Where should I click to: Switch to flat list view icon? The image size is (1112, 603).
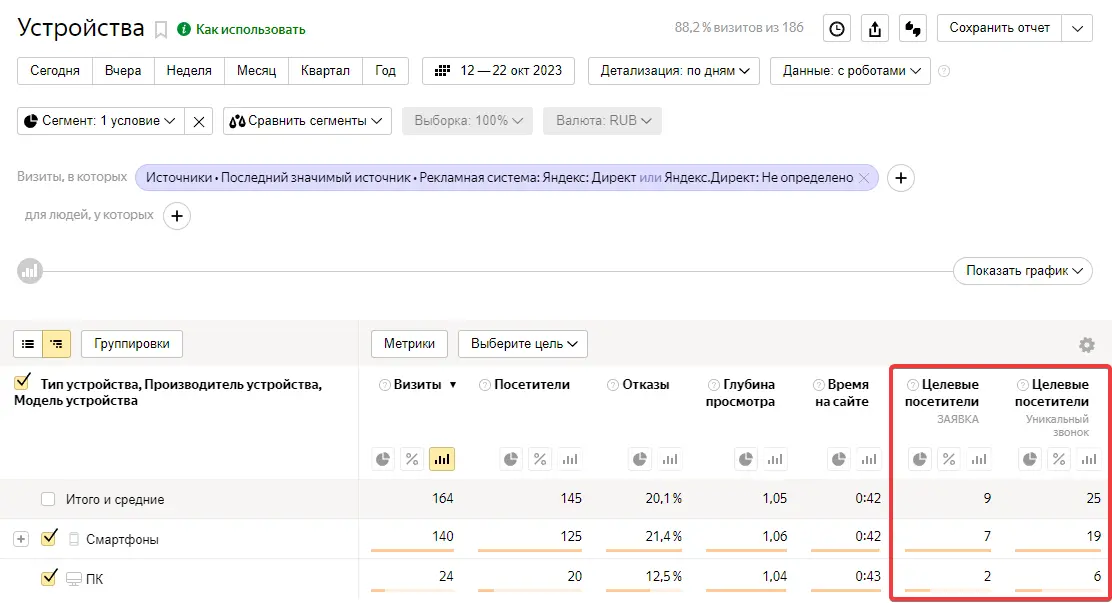(28, 344)
